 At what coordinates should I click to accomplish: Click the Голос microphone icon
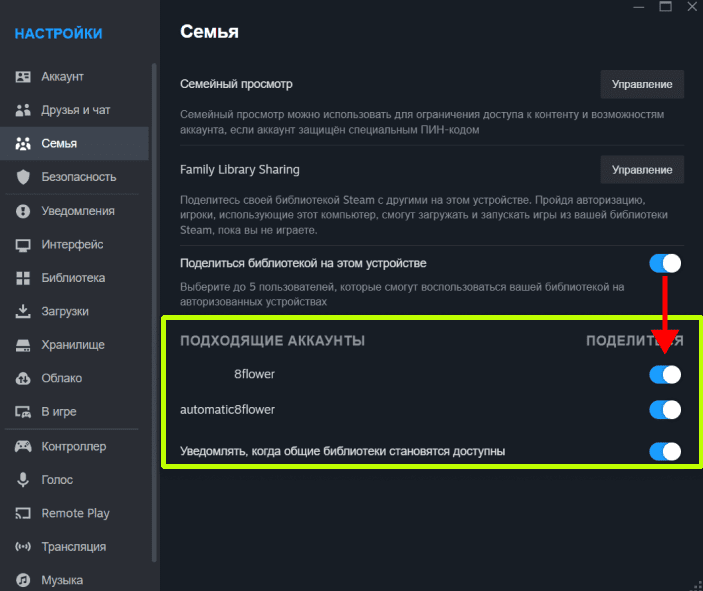pyautogui.click(x=23, y=480)
